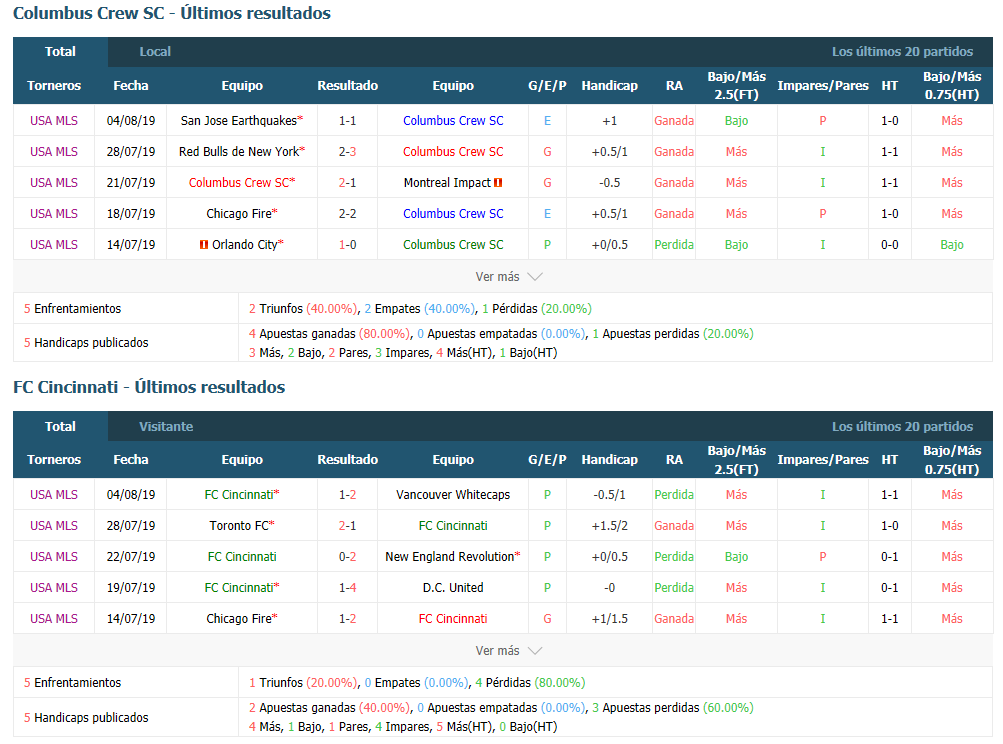This screenshot has width=1003, height=744.
Task: Click the handicap value -0.5/1
Action: (x=610, y=495)
